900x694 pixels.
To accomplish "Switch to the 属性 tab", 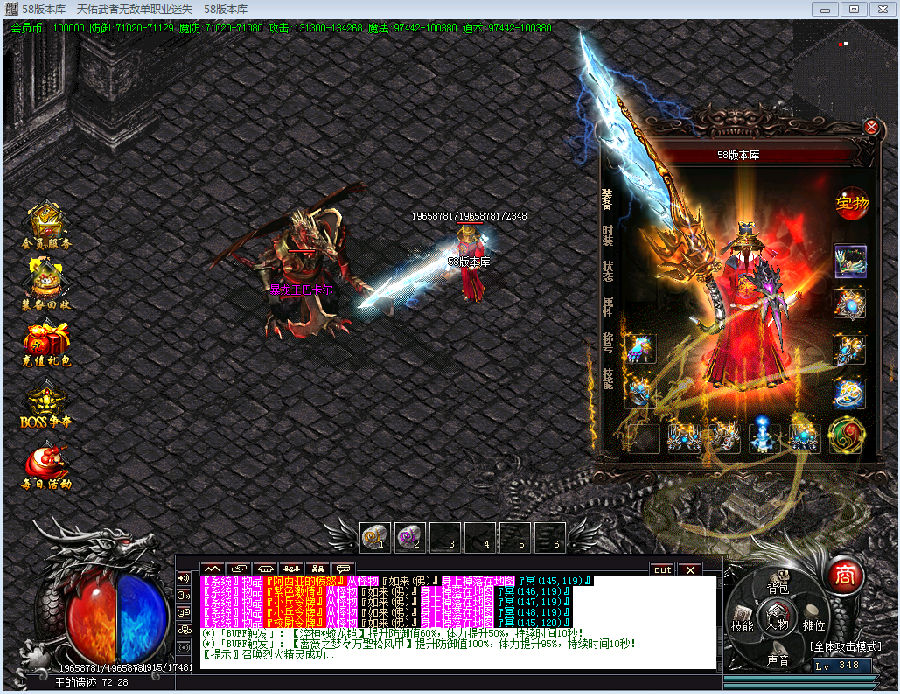I will click(x=607, y=307).
